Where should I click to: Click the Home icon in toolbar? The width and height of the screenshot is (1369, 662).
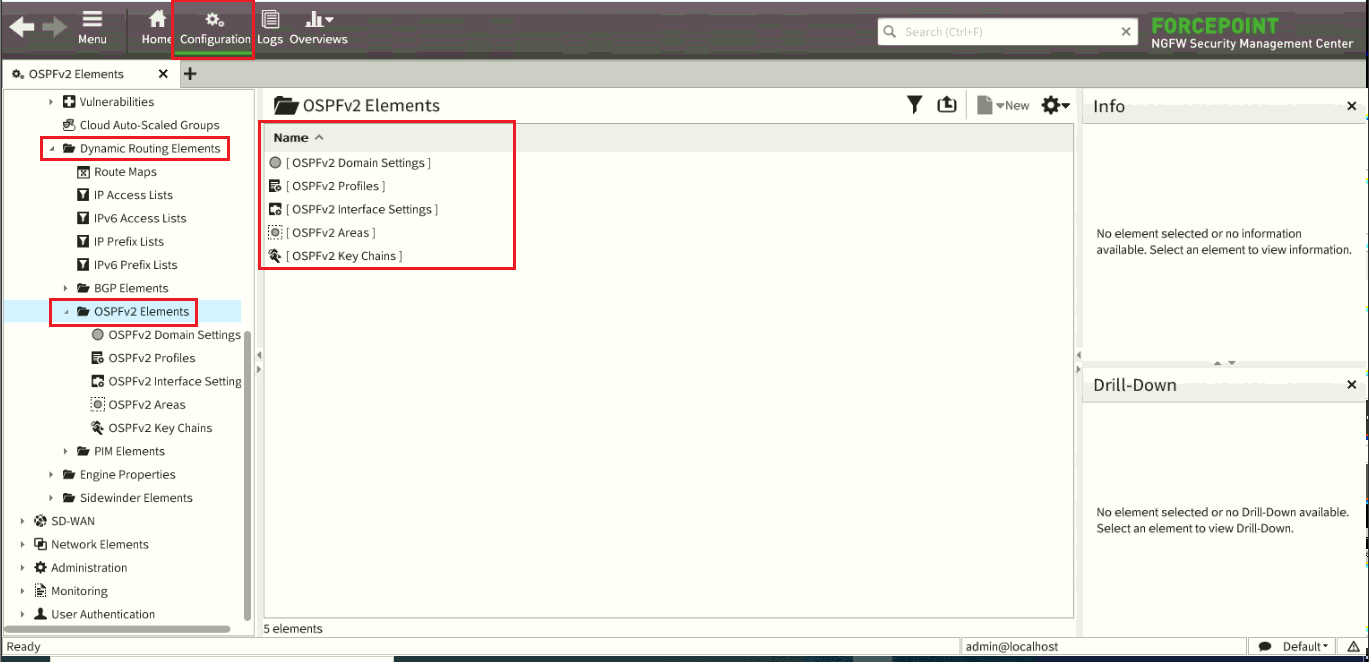(156, 27)
